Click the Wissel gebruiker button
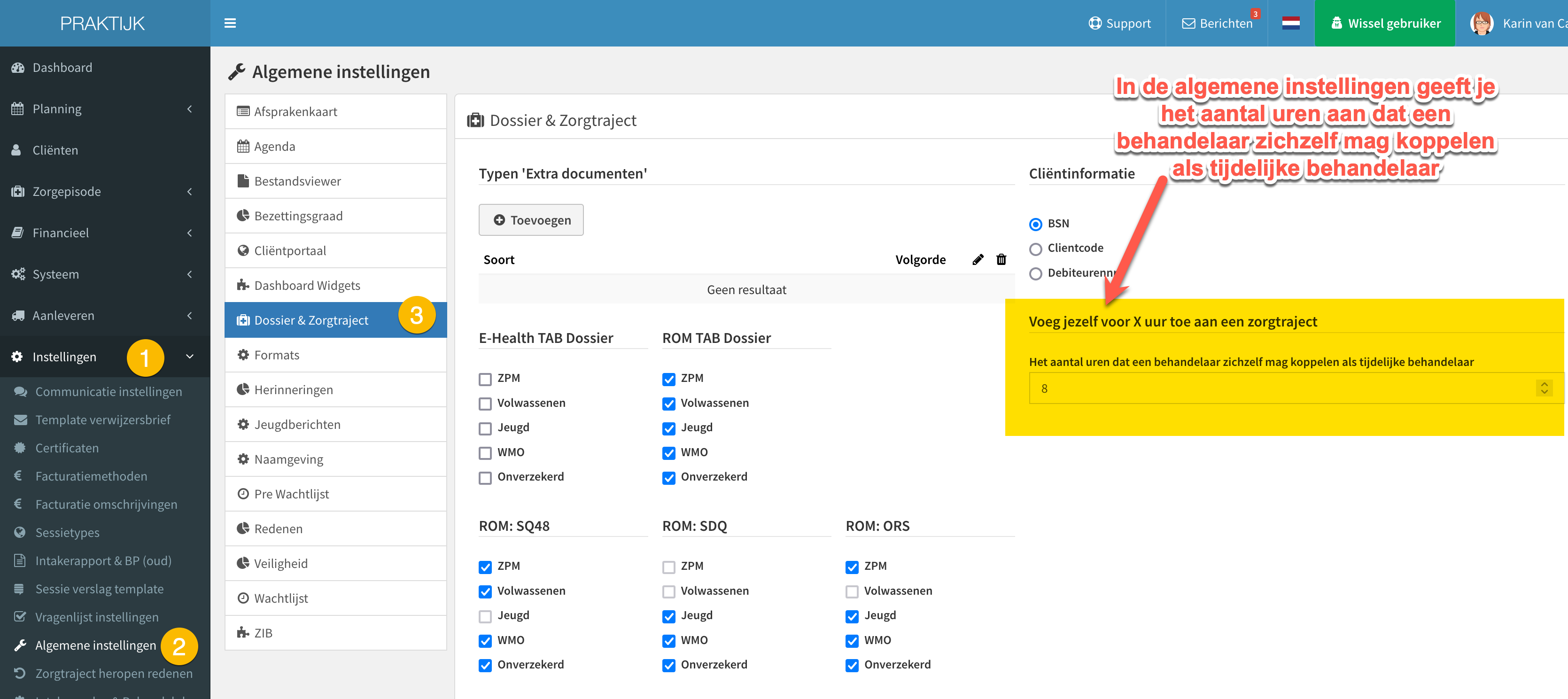Image resolution: width=1568 pixels, height=699 pixels. point(1385,23)
